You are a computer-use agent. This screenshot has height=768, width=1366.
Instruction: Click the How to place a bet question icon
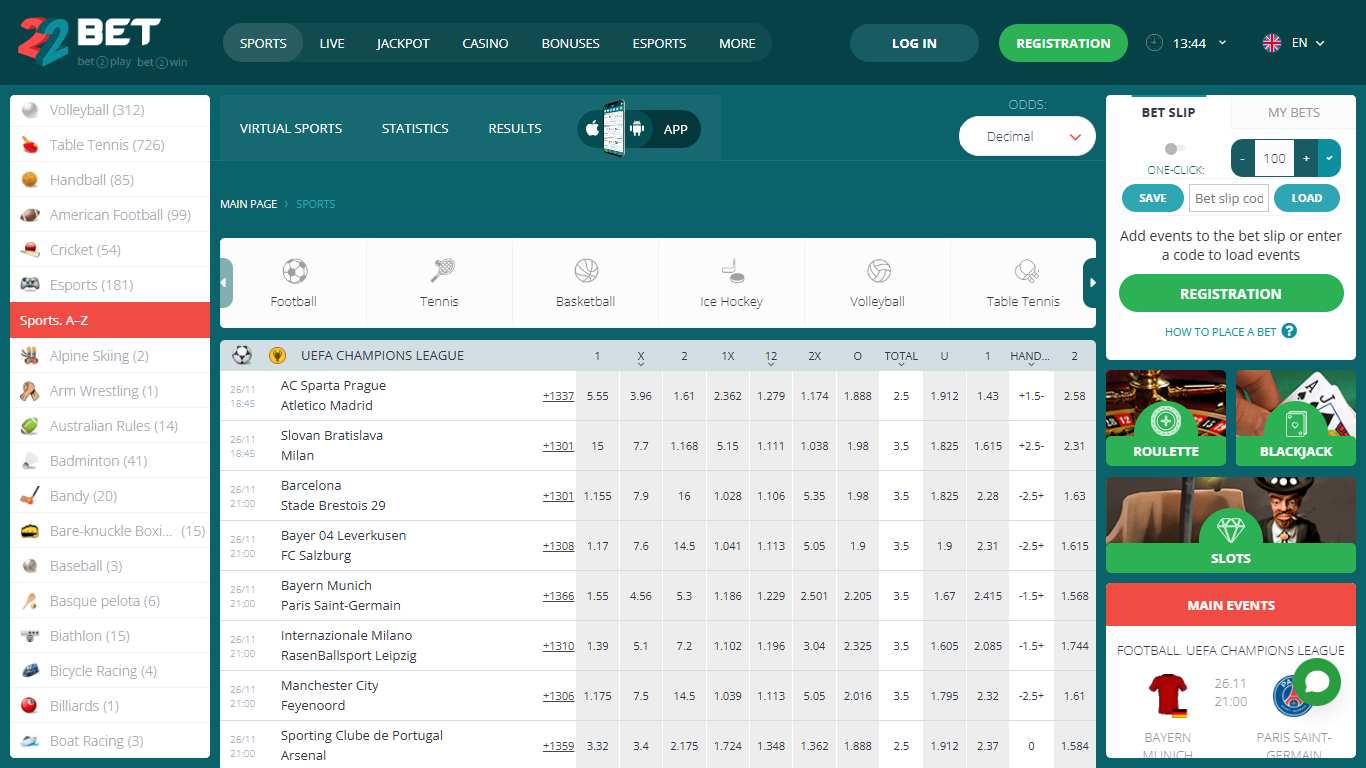(1289, 331)
